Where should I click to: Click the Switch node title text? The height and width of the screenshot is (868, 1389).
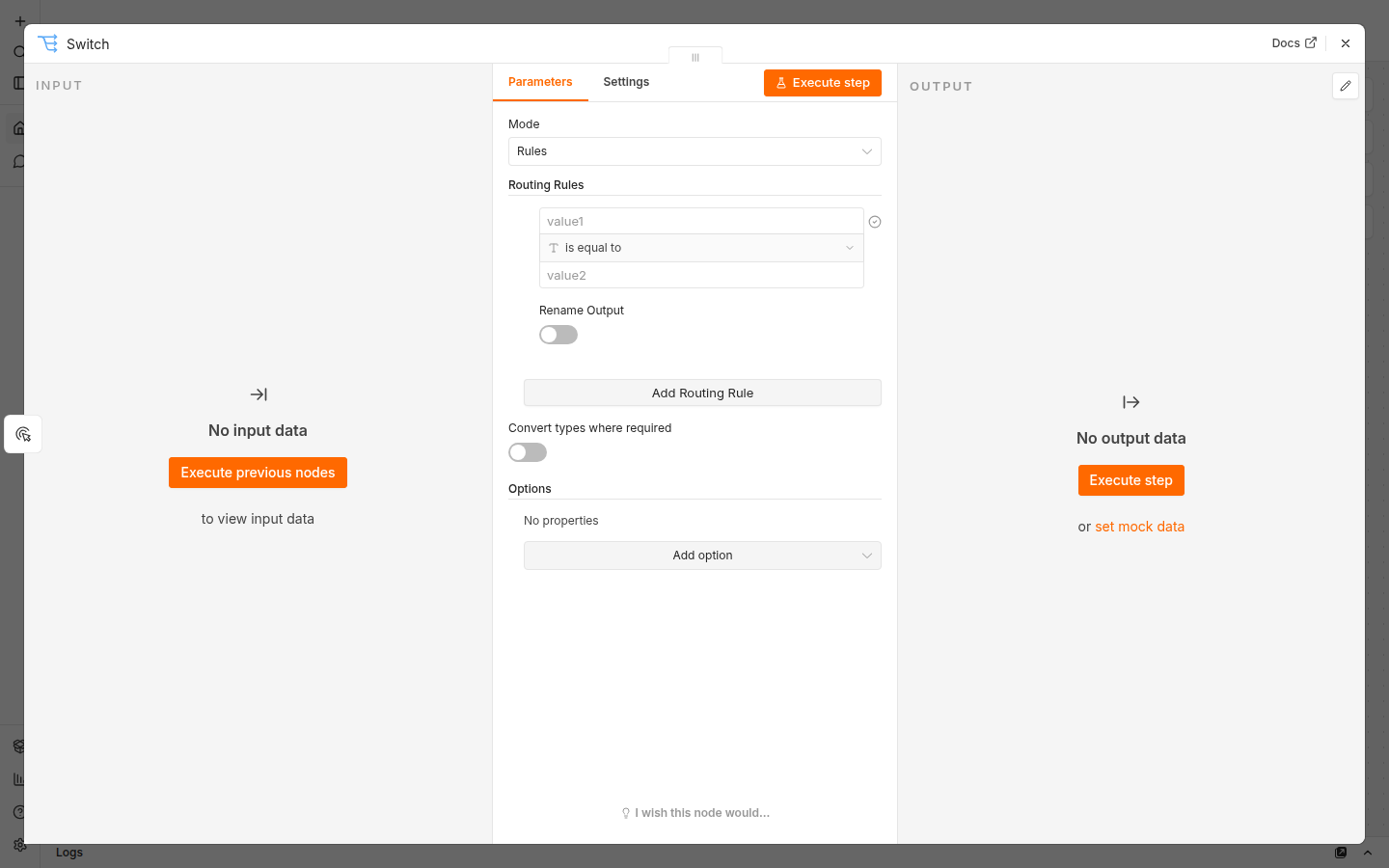[88, 44]
